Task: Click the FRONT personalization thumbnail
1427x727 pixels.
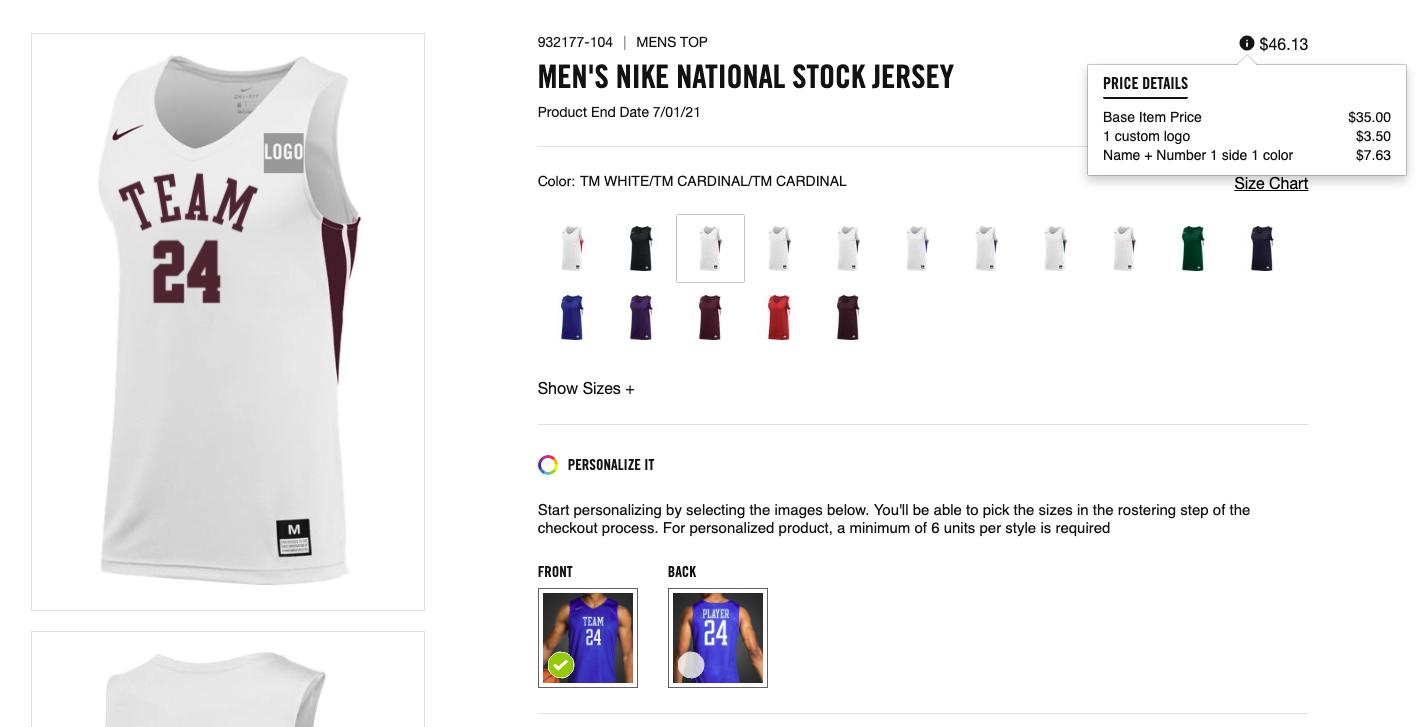Action: point(588,636)
